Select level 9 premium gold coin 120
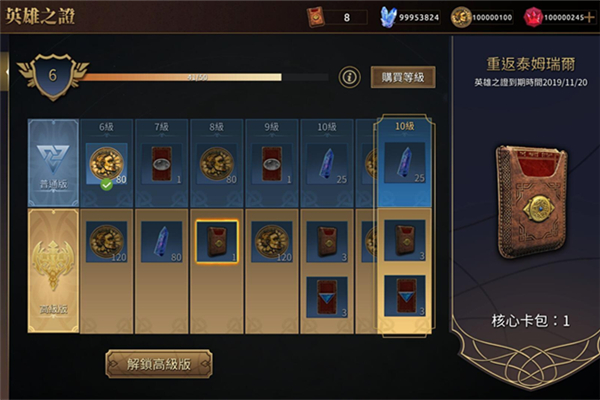Screen dimensions: 600x400 coord(272,242)
